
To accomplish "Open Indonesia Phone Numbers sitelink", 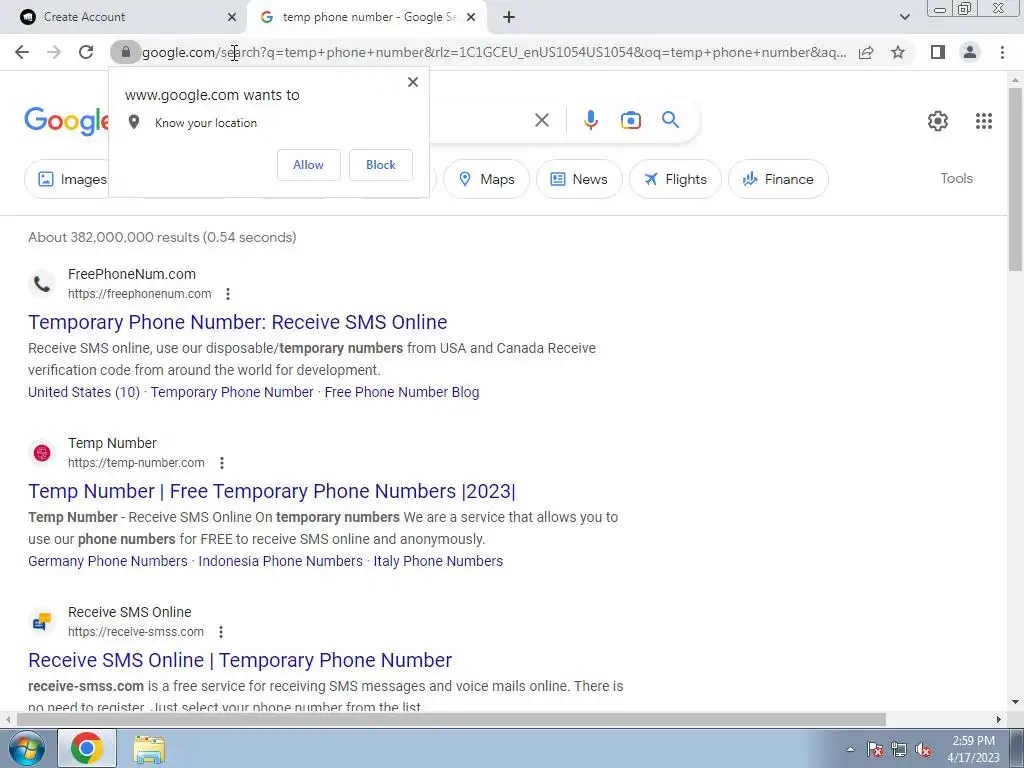I will pyautogui.click(x=280, y=561).
